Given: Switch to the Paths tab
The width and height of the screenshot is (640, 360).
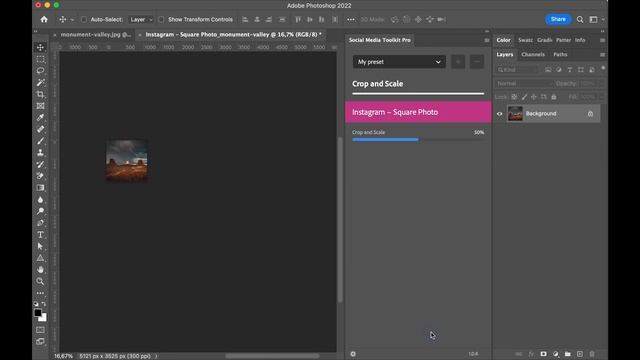Looking at the screenshot, I should [560, 54].
